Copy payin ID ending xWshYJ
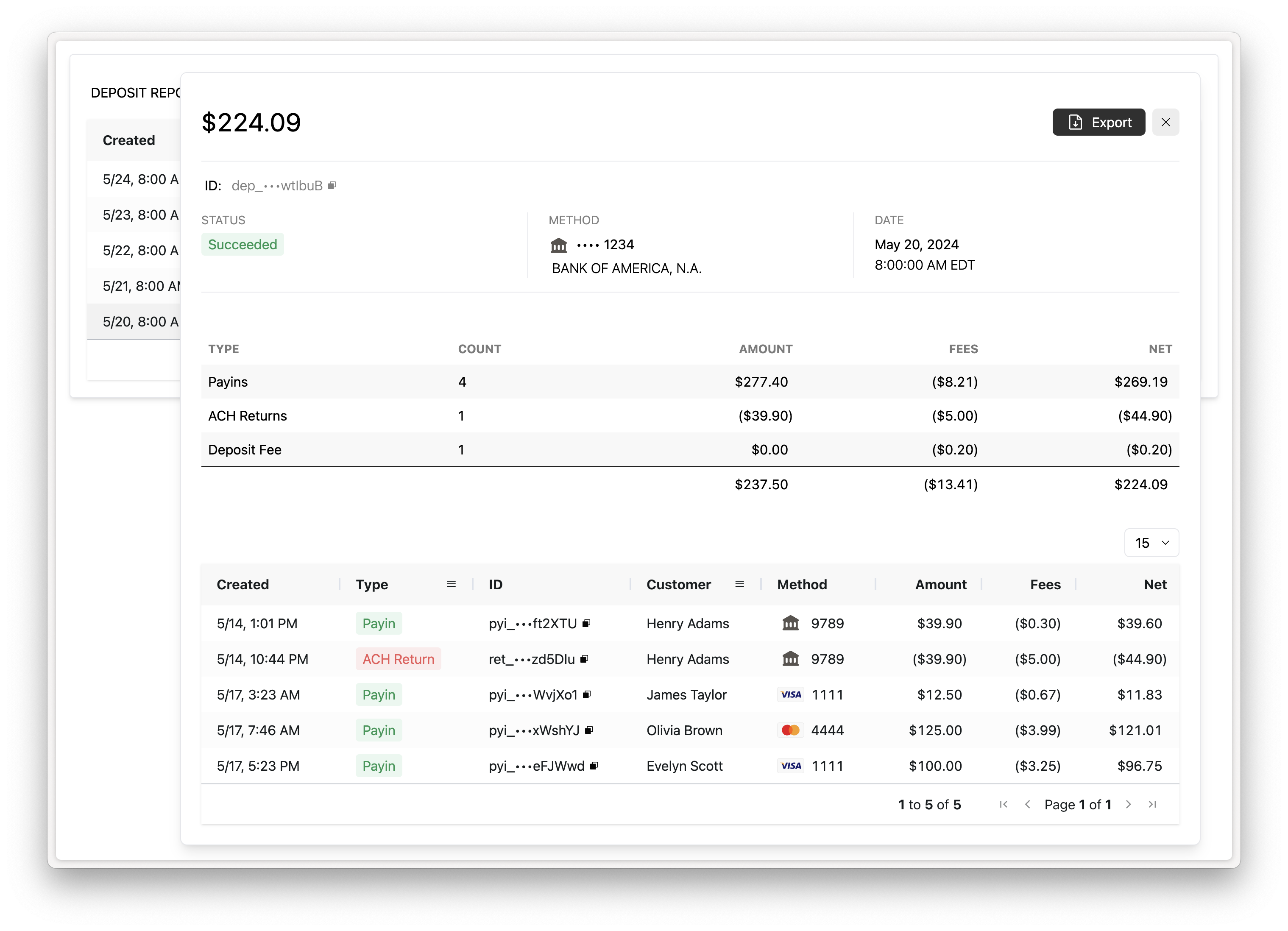The image size is (1288, 931). coord(589,730)
